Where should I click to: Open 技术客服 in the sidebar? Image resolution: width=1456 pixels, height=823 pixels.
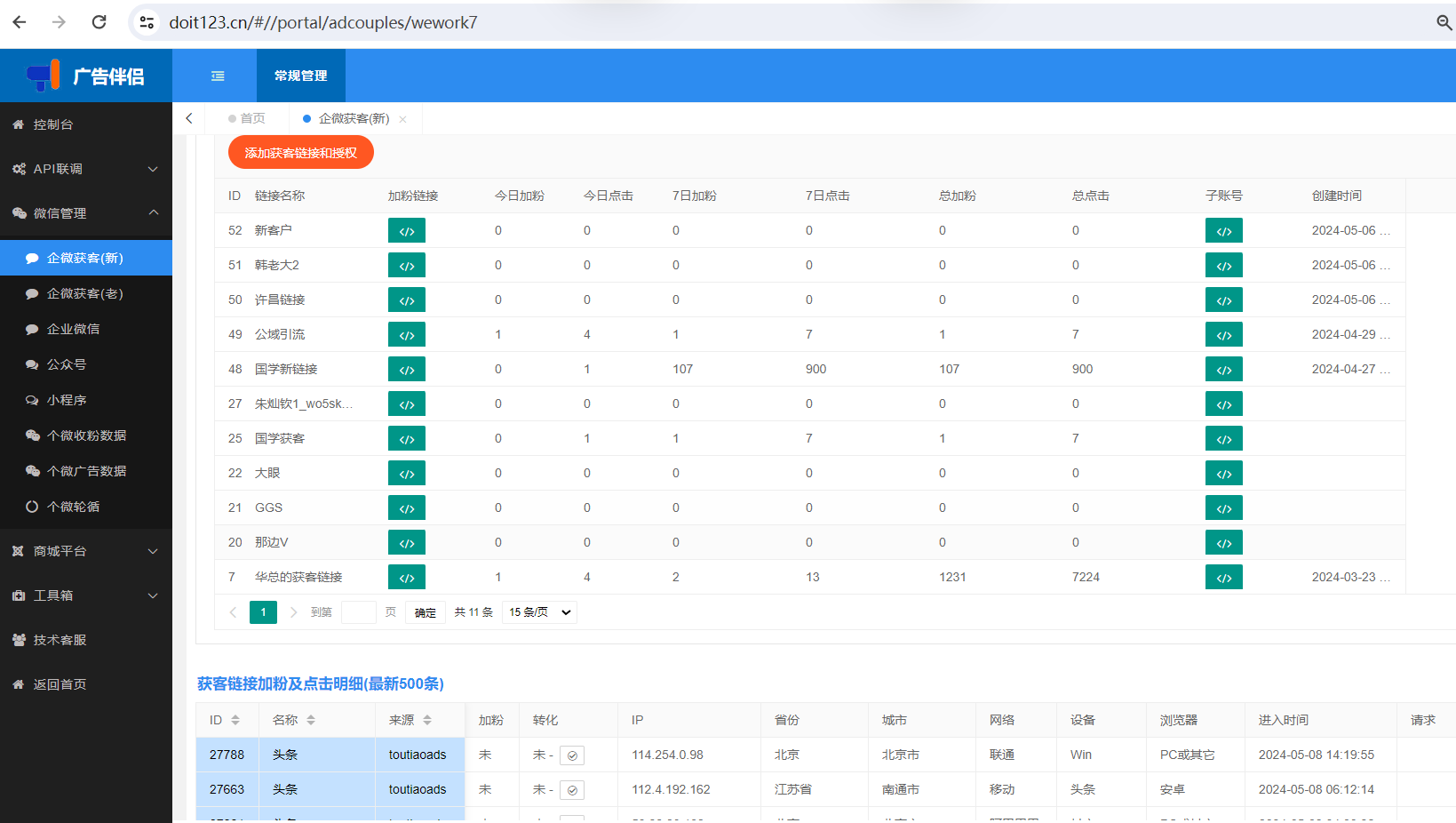86,640
